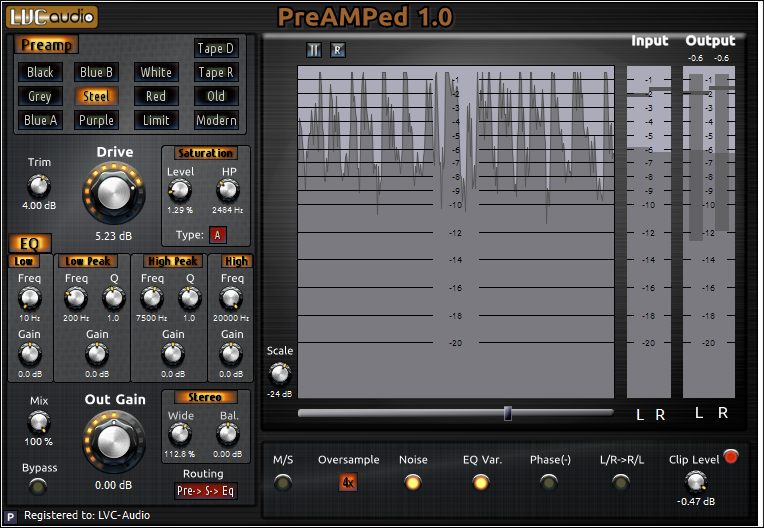The width and height of the screenshot is (764, 528).
Task: Select the Grey preamp model
Action: 40,96
